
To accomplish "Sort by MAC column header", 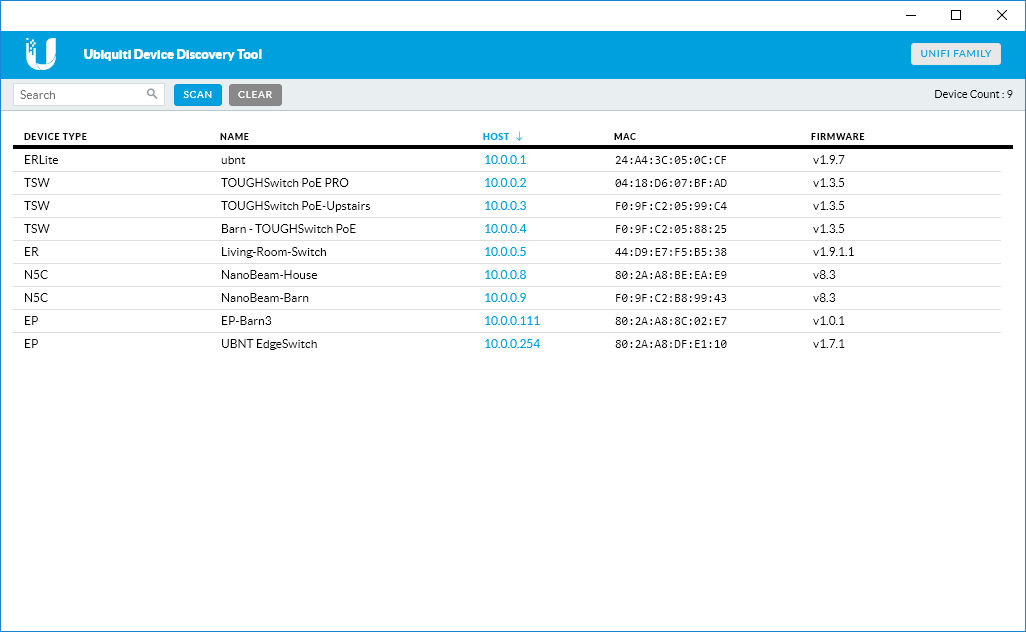I will pyautogui.click(x=625, y=137).
